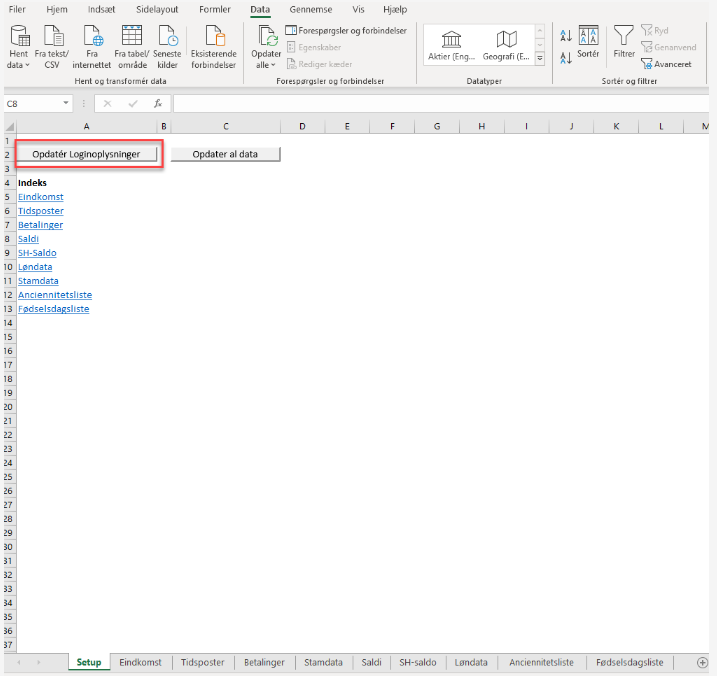717x676 pixels.
Task: Toggle the Filtrer funnel
Action: pos(624,42)
